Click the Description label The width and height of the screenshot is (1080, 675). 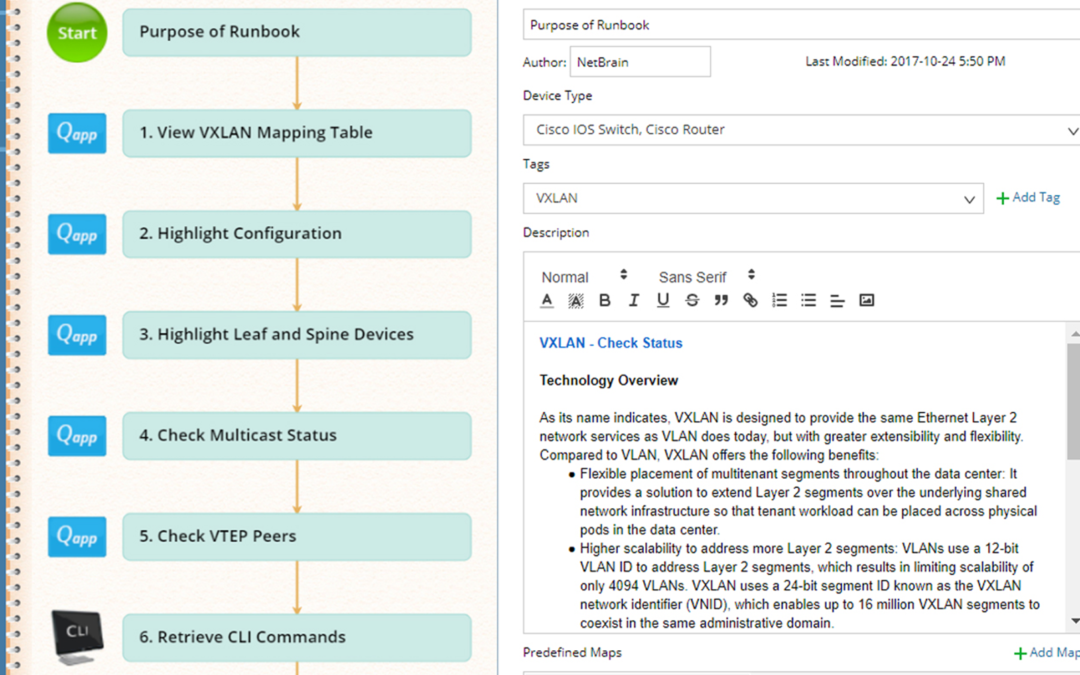click(556, 233)
